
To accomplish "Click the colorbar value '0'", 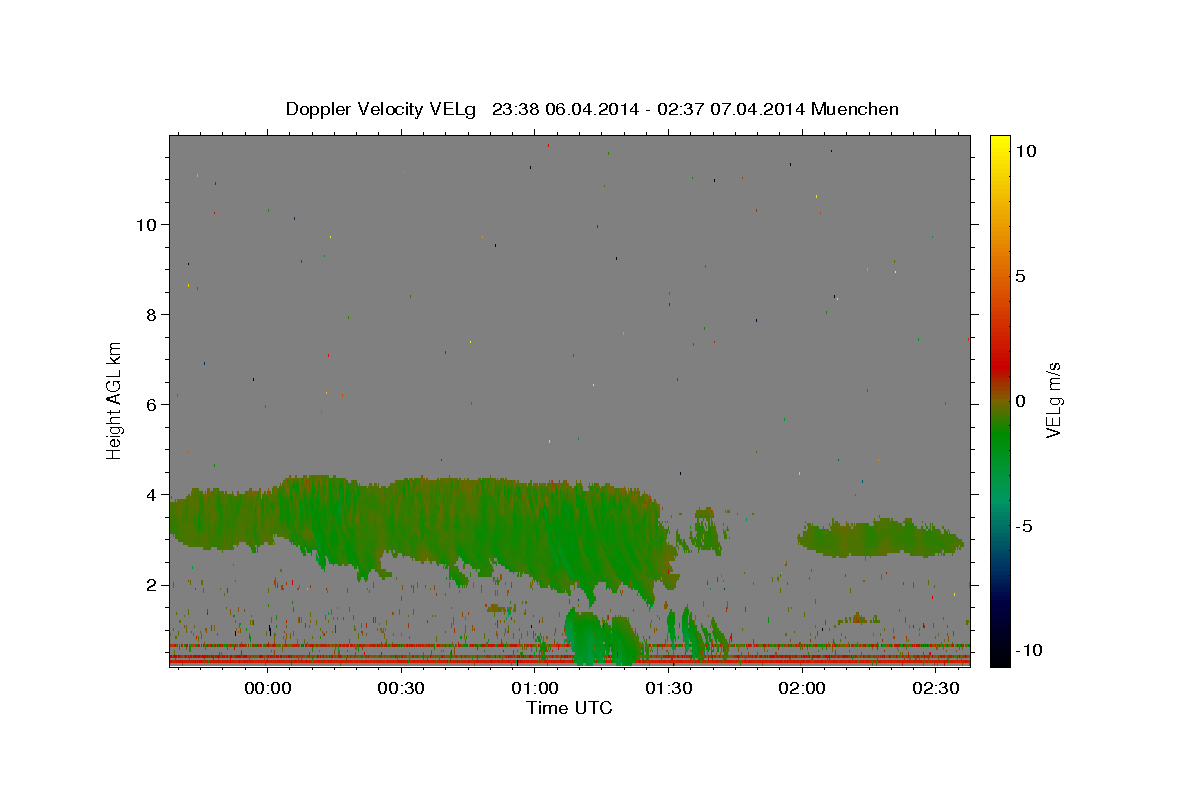I will (1020, 401).
